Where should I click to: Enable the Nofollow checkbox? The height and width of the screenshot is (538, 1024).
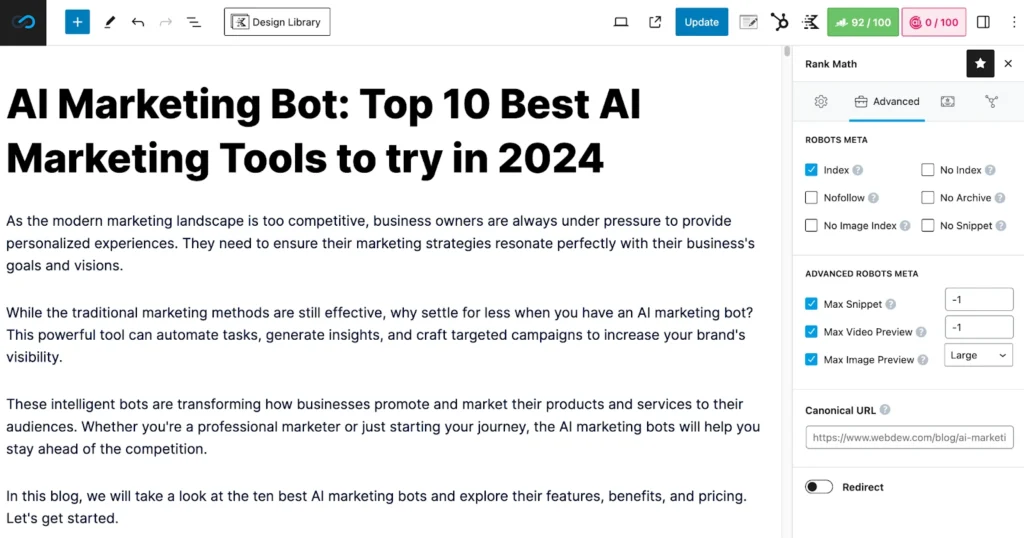coord(811,198)
